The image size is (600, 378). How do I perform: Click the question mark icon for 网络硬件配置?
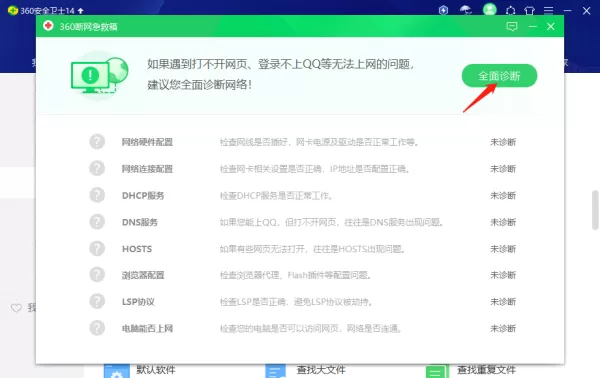[97, 142]
